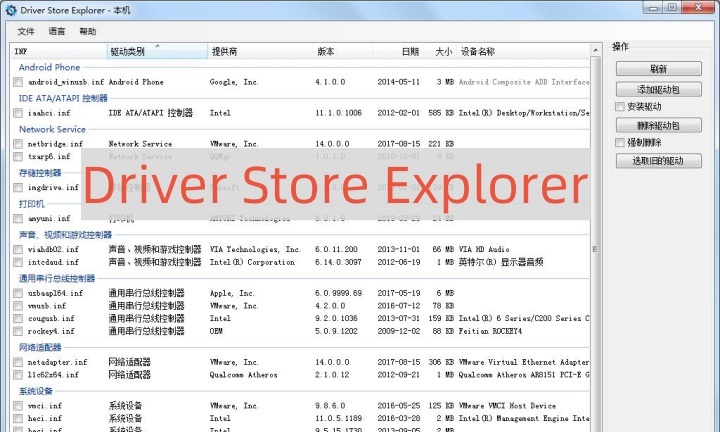Open the 语言 menu
Image resolution: width=720 pixels, height=432 pixels.
[x=57, y=31]
